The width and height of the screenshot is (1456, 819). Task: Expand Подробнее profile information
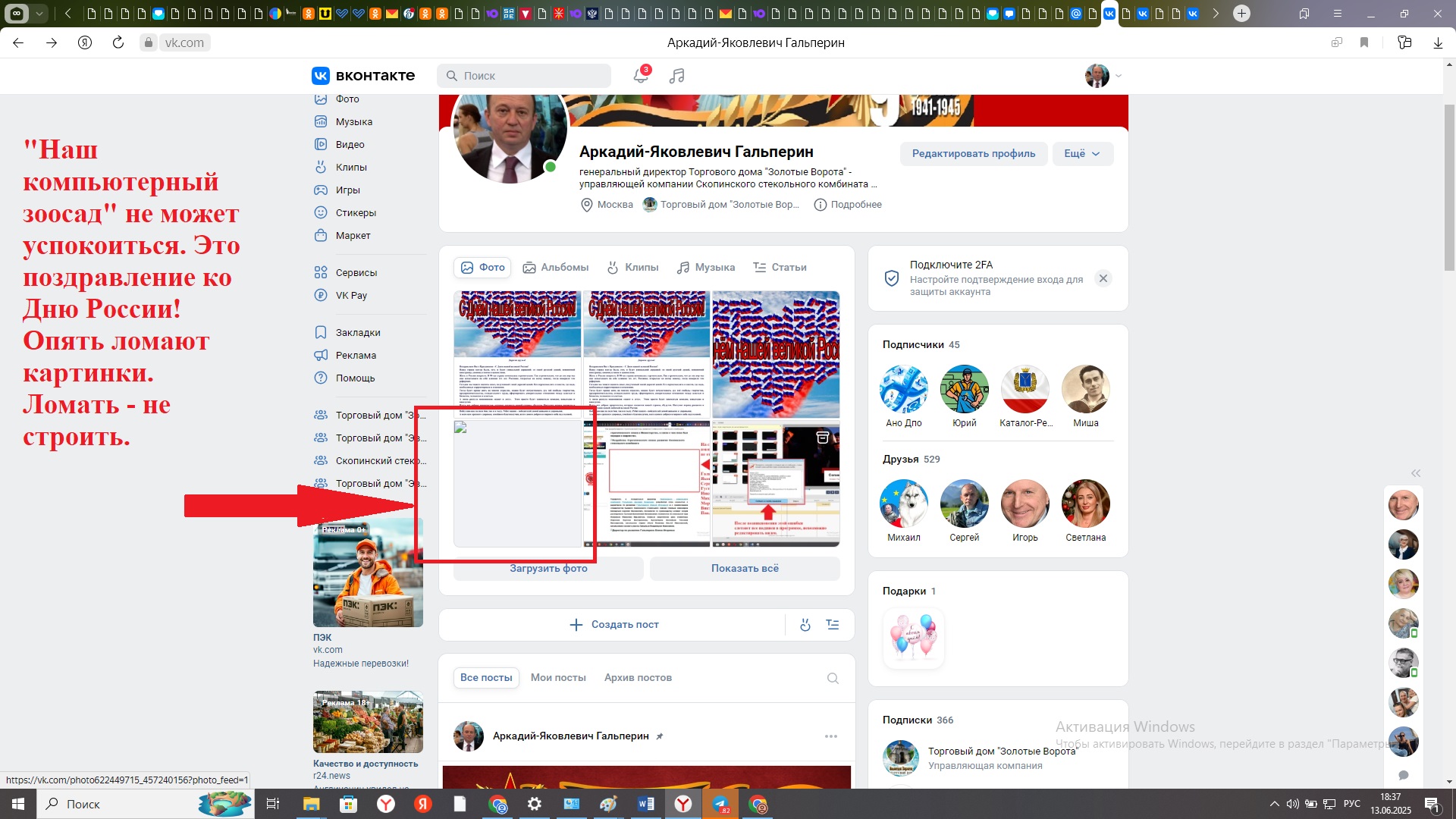(x=848, y=205)
